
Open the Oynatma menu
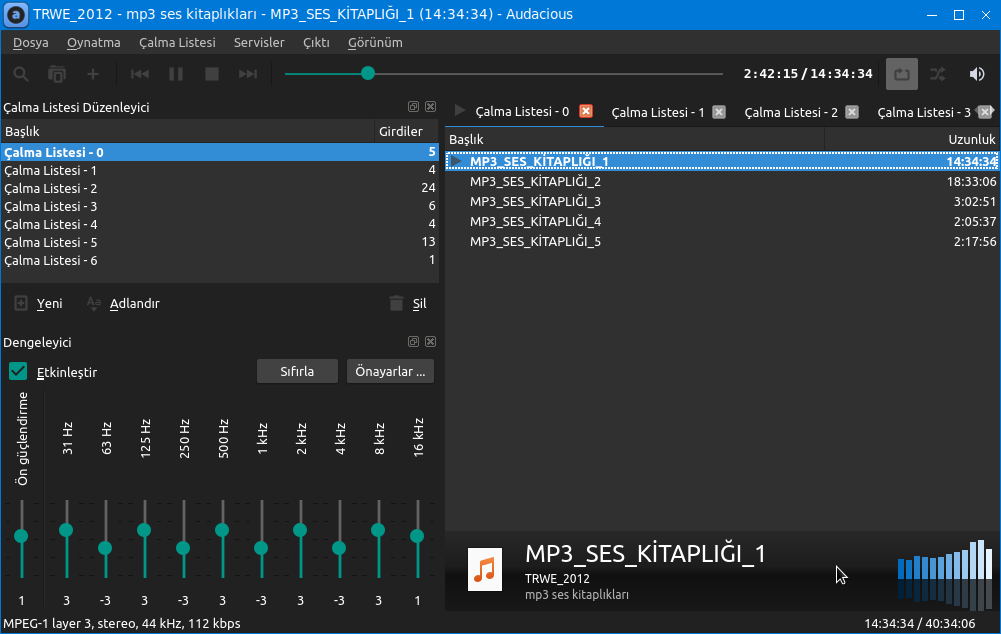coord(94,43)
